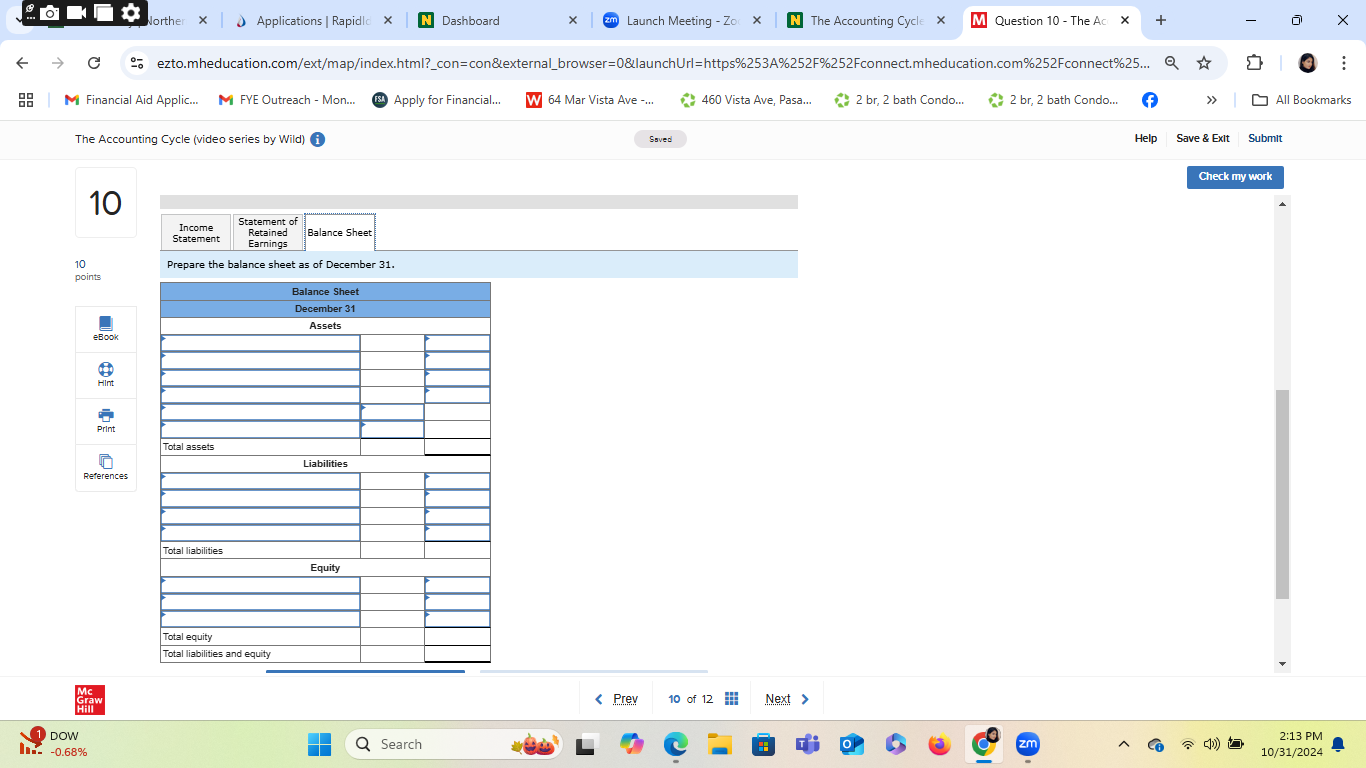Click the Check my work button

click(1235, 177)
